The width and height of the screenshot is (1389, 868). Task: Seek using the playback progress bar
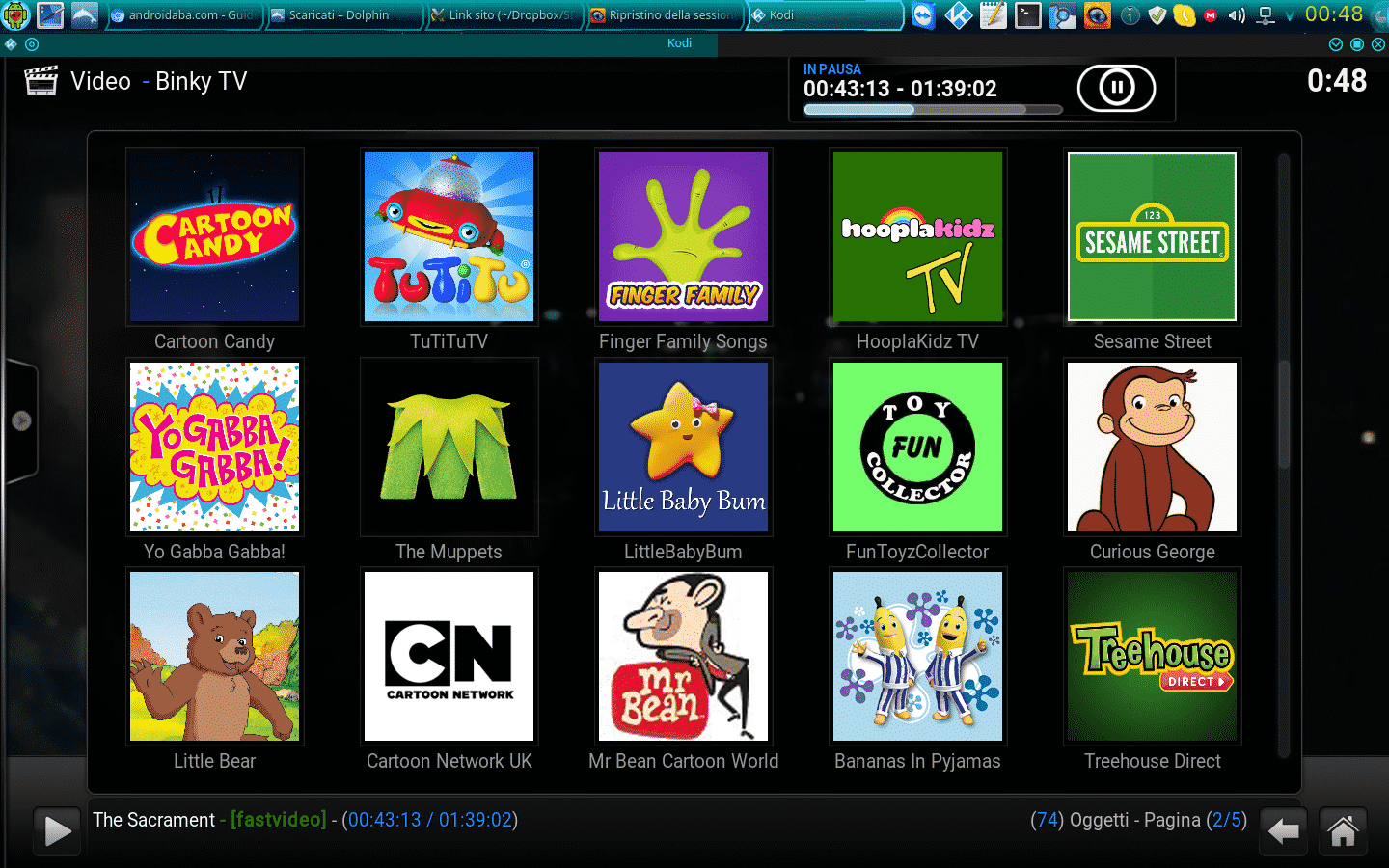(933, 110)
